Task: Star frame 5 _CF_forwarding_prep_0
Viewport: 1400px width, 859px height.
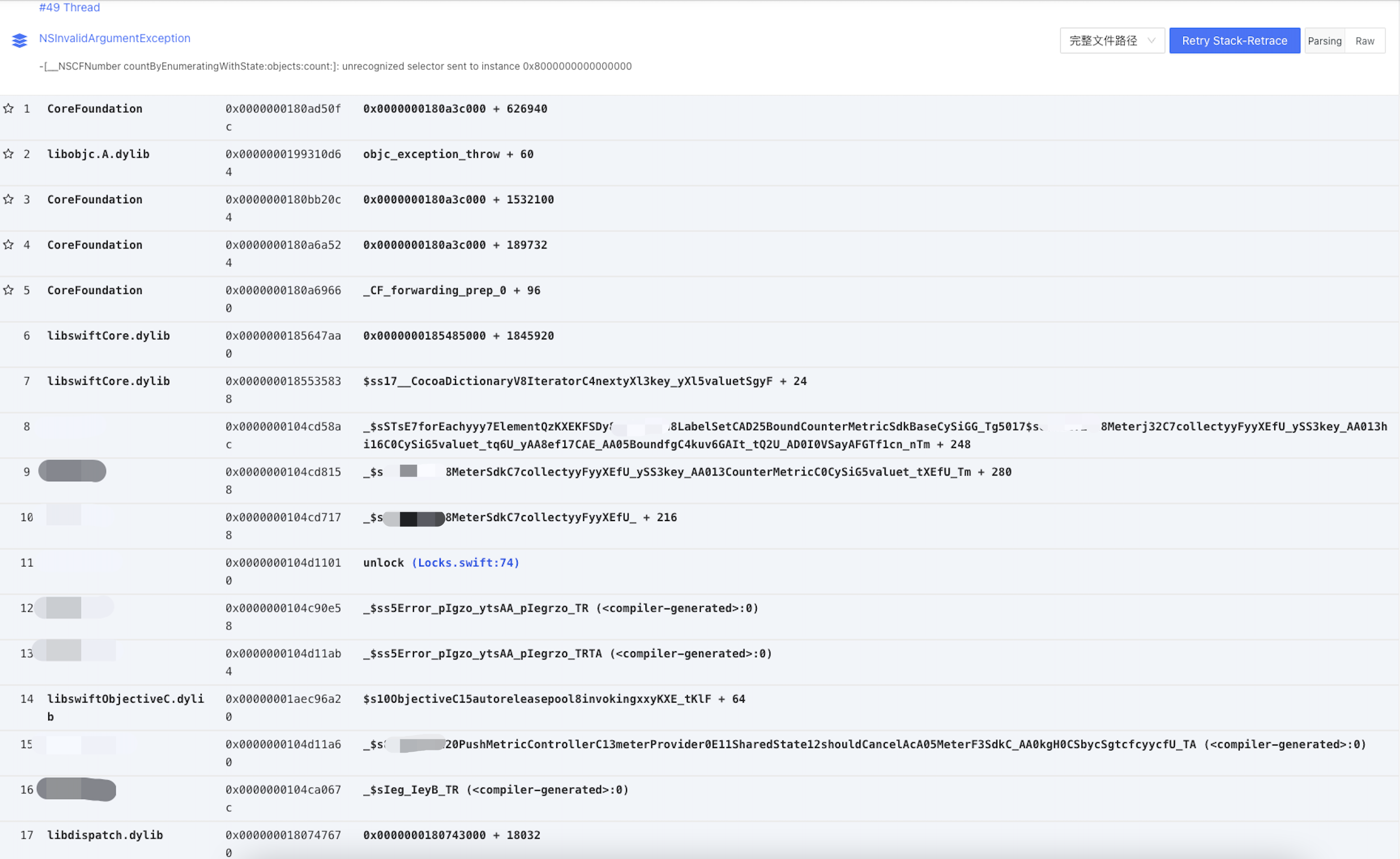Action: click(8, 290)
